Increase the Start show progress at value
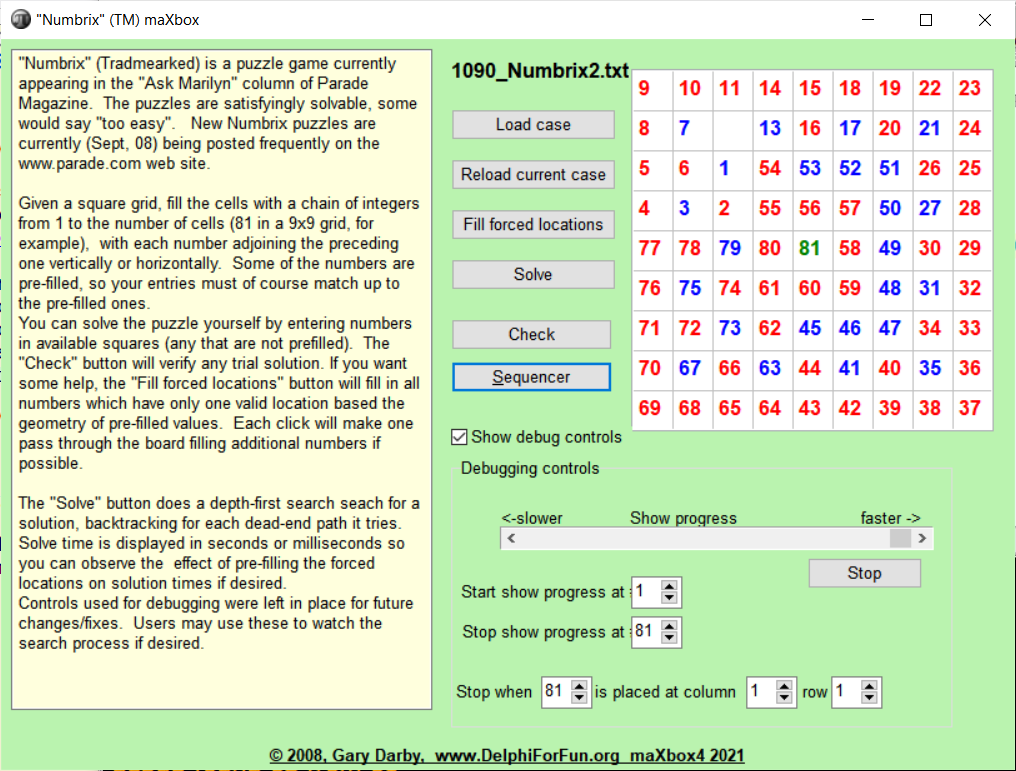This screenshot has width=1016, height=771. [x=670, y=586]
